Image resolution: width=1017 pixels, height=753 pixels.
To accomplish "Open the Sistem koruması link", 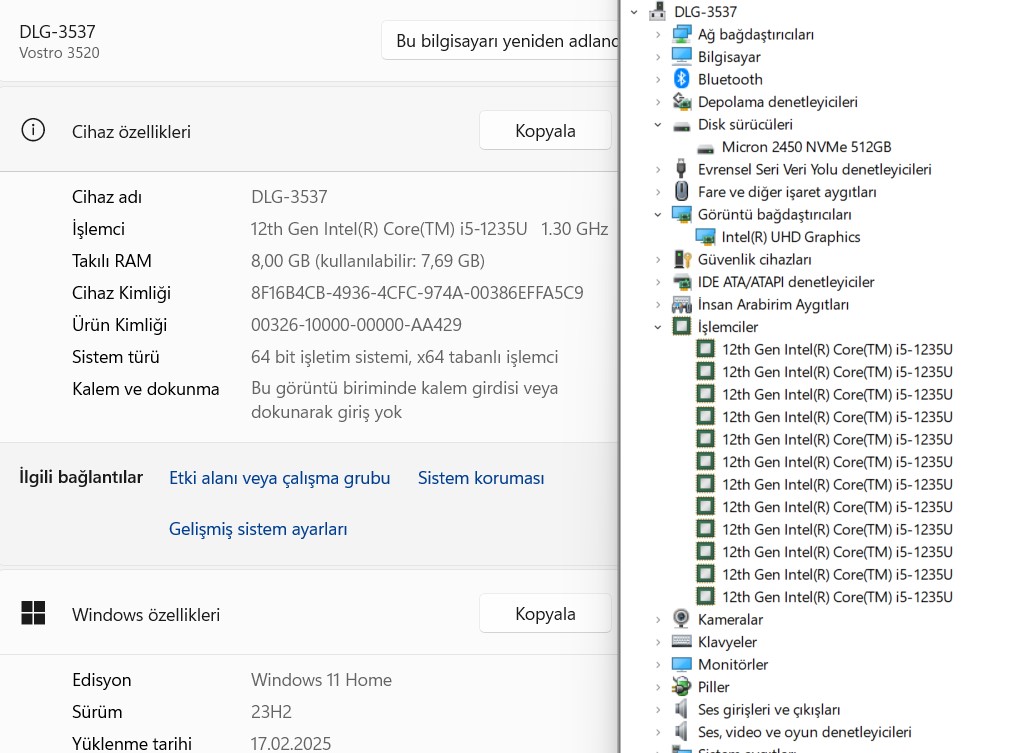I will 481,478.
